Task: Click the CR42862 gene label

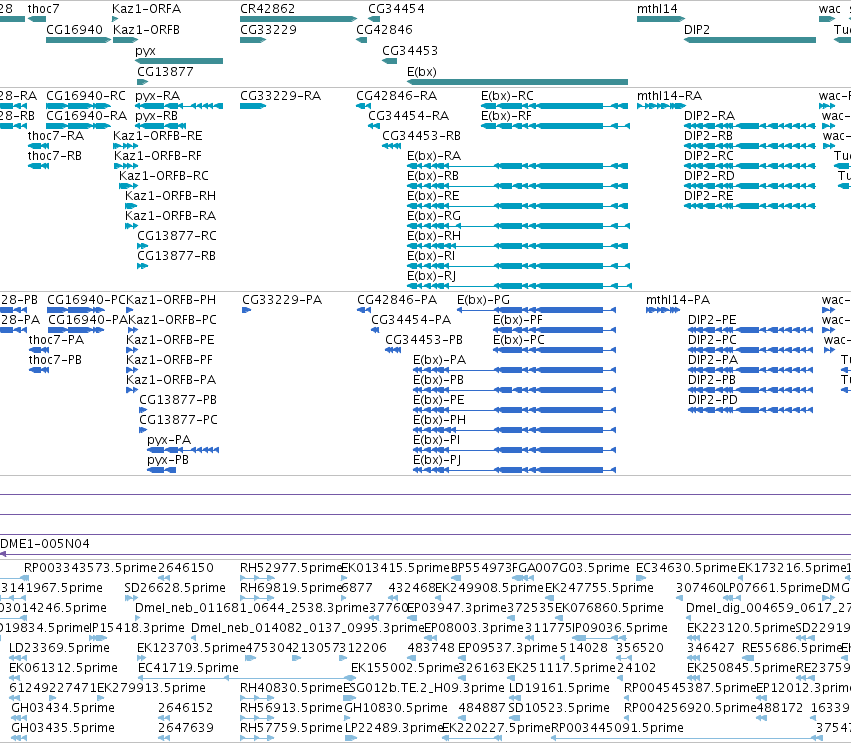Action: [268, 9]
